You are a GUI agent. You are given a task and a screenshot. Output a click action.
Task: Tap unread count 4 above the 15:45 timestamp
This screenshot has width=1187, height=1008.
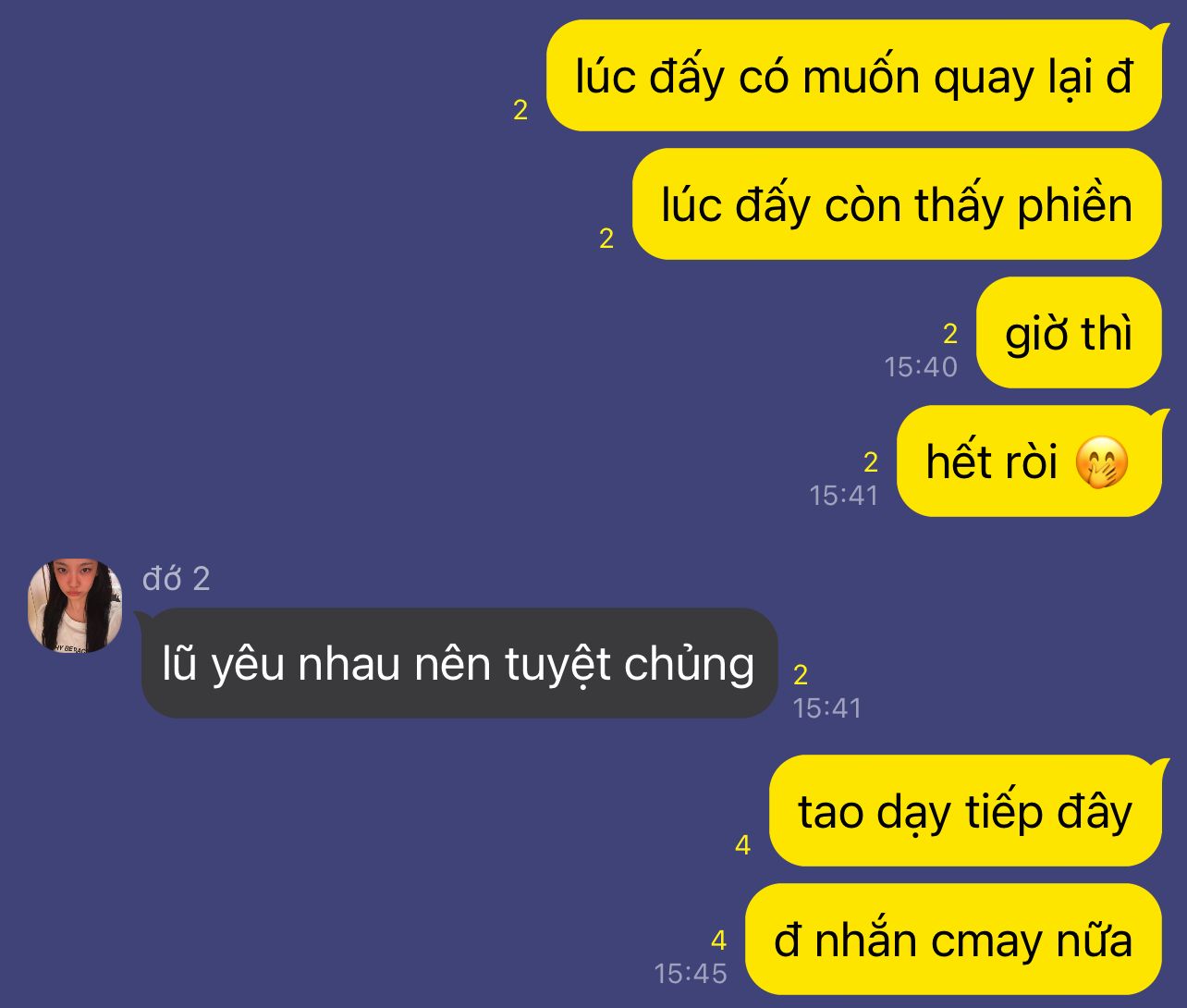[x=718, y=941]
